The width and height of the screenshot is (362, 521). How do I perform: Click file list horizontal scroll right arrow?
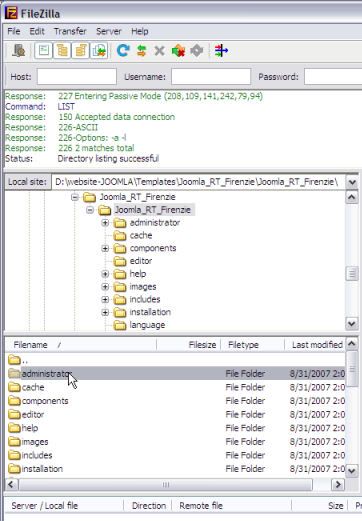click(x=338, y=484)
